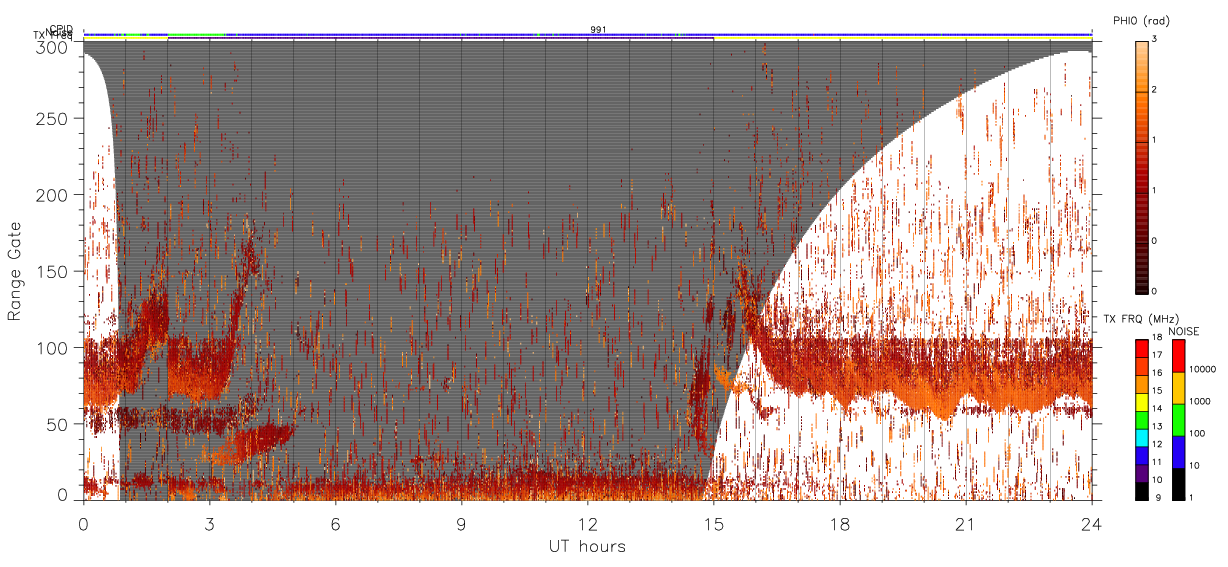Viewport: 1228px width, 567px height.
Task: Click the x-axis tick label '24'
Action: (x=1091, y=522)
